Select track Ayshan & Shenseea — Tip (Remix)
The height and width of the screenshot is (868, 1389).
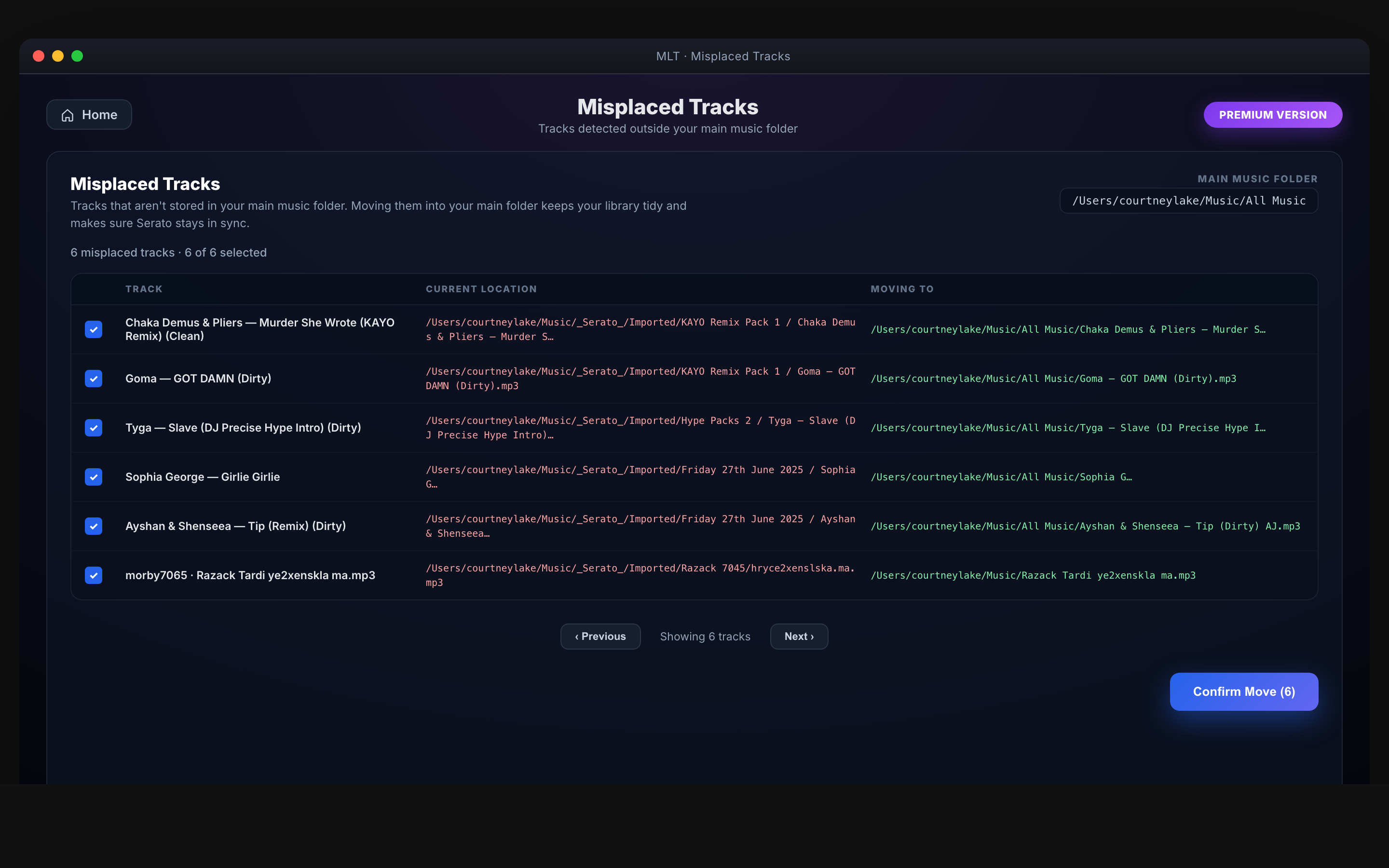[x=235, y=527]
